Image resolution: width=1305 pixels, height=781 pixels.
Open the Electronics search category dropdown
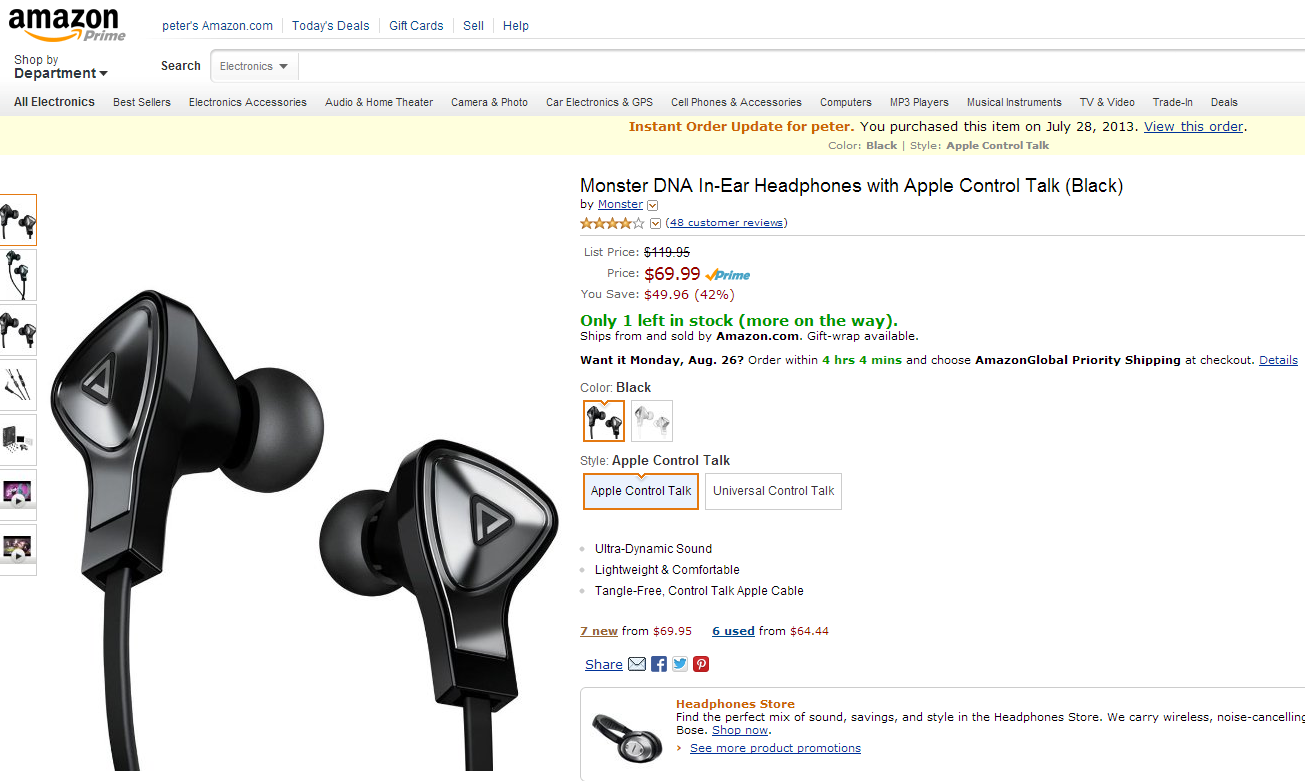[254, 67]
